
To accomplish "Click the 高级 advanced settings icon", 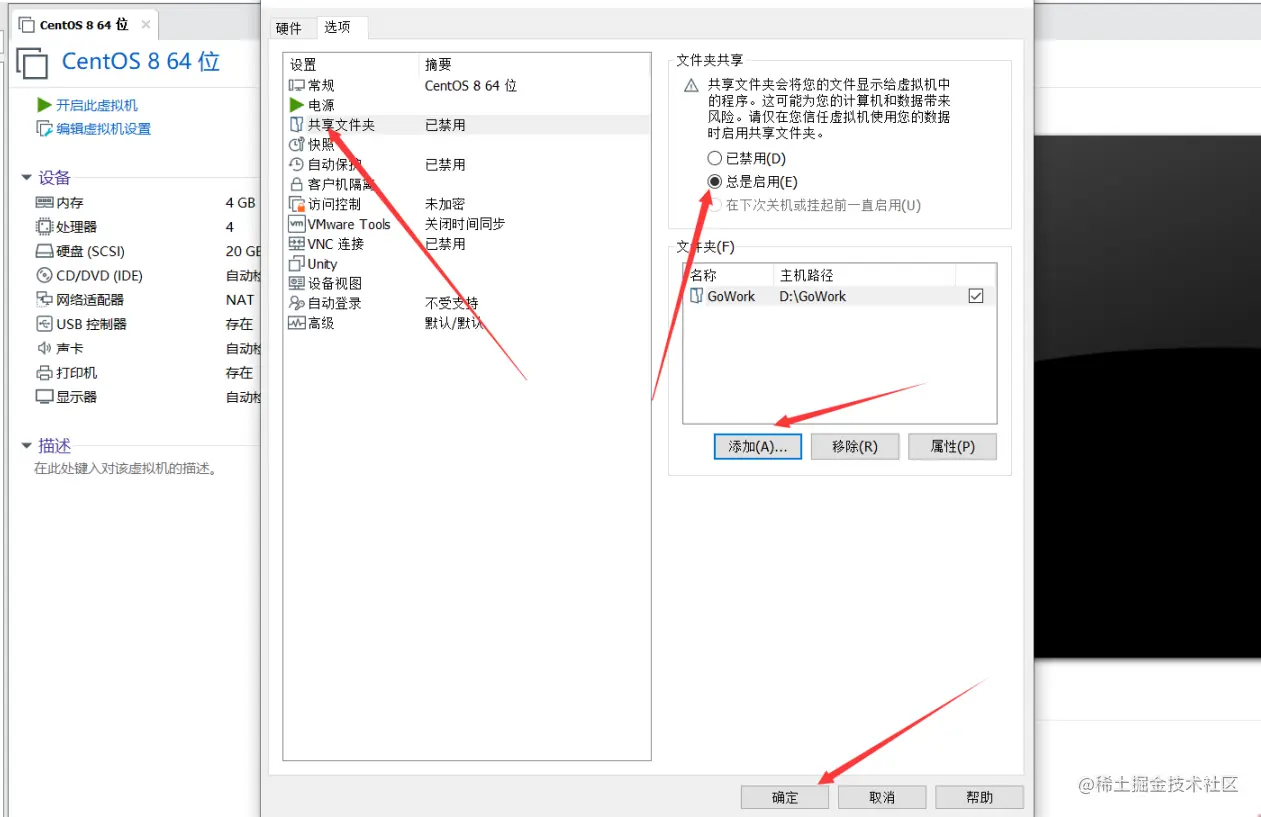I will tap(296, 323).
